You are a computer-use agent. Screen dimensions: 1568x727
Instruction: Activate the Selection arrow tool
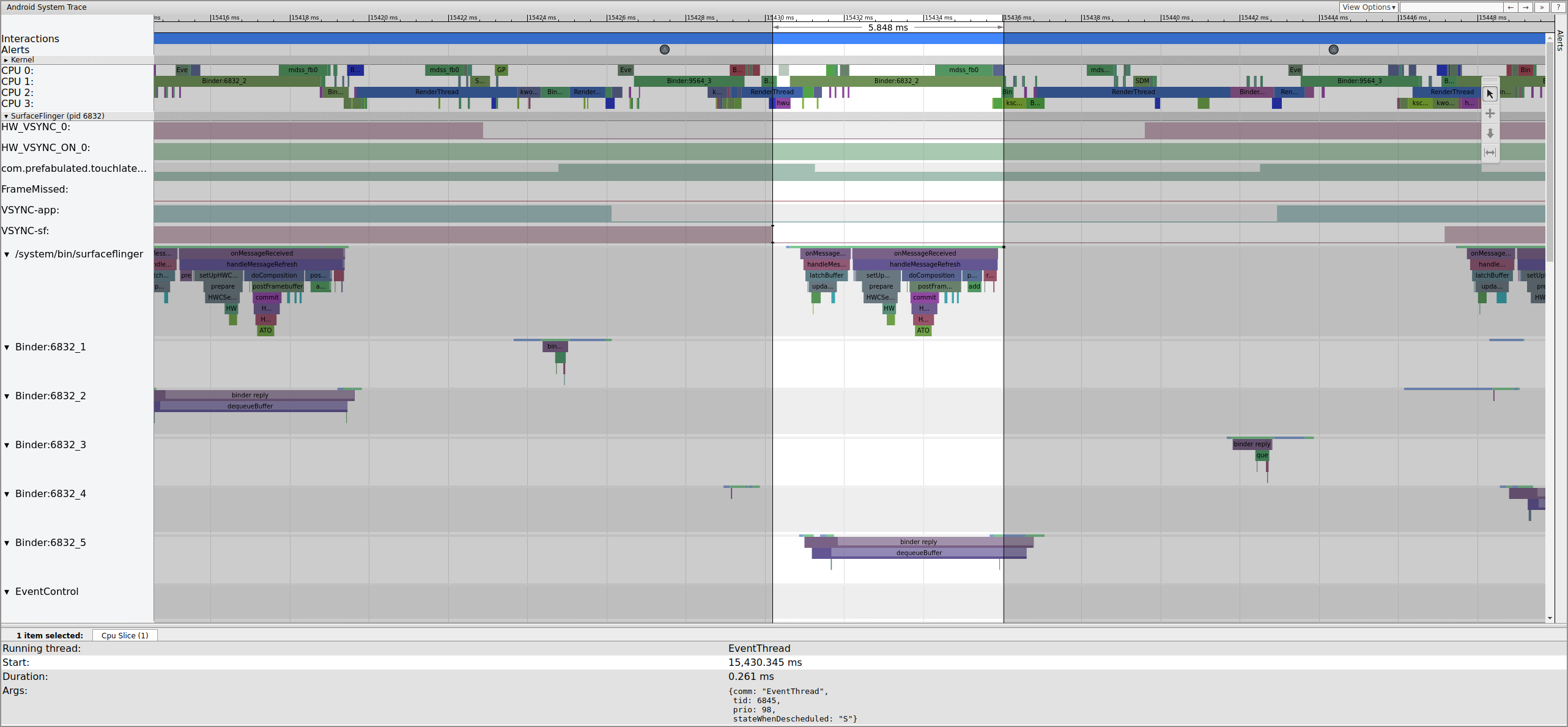(x=1490, y=94)
